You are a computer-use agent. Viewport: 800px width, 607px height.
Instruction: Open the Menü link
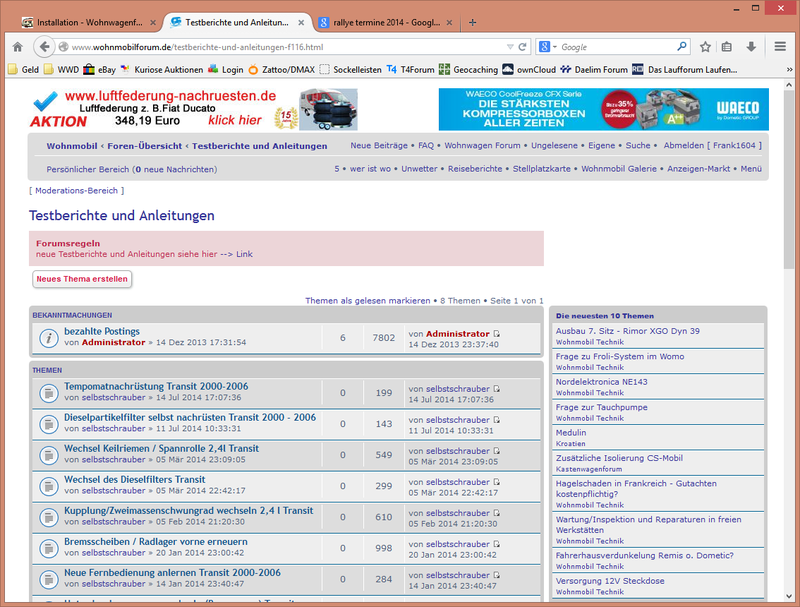751,169
